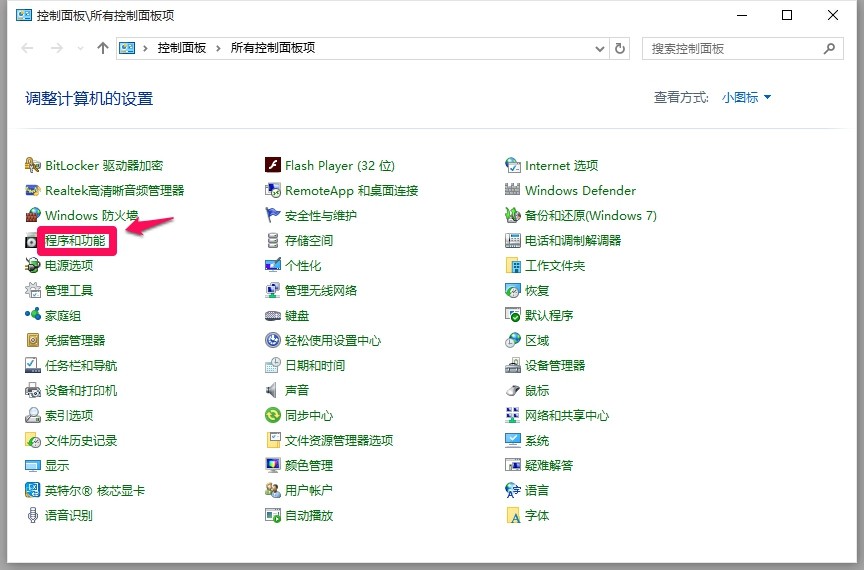Open the 设备和打印机 icon
Image resolution: width=864 pixels, height=570 pixels.
pos(33,390)
